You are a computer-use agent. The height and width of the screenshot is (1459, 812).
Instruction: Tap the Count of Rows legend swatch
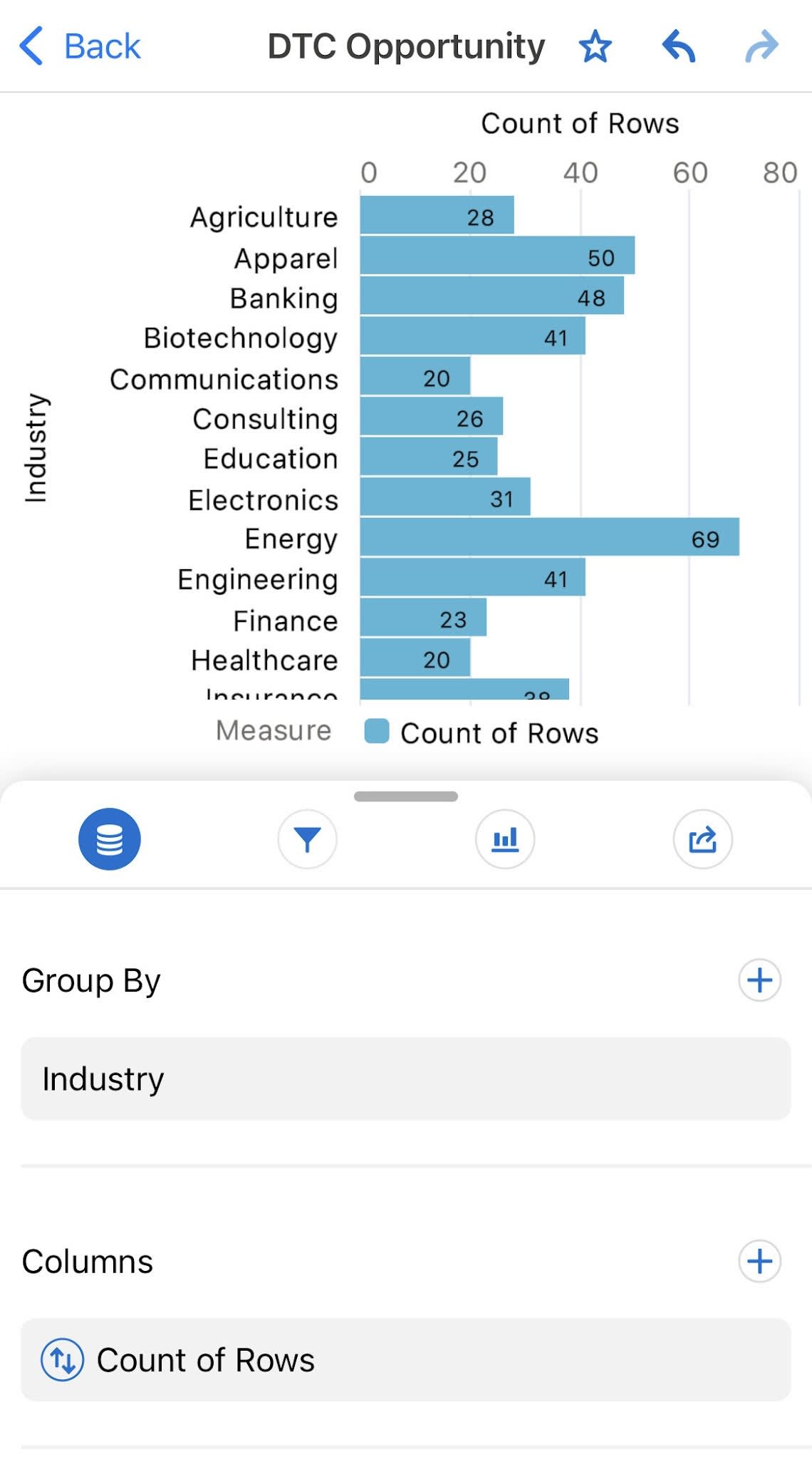click(x=377, y=732)
